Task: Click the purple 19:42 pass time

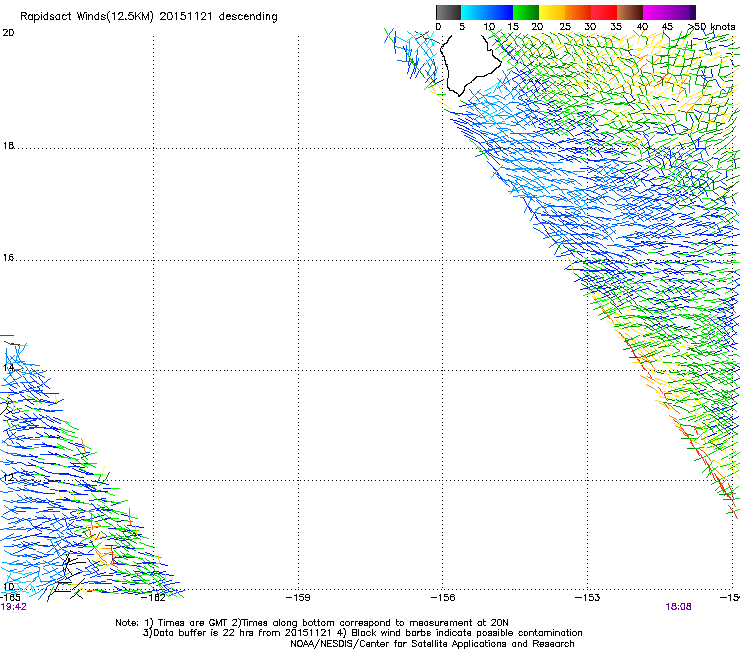Action: [x=13, y=607]
